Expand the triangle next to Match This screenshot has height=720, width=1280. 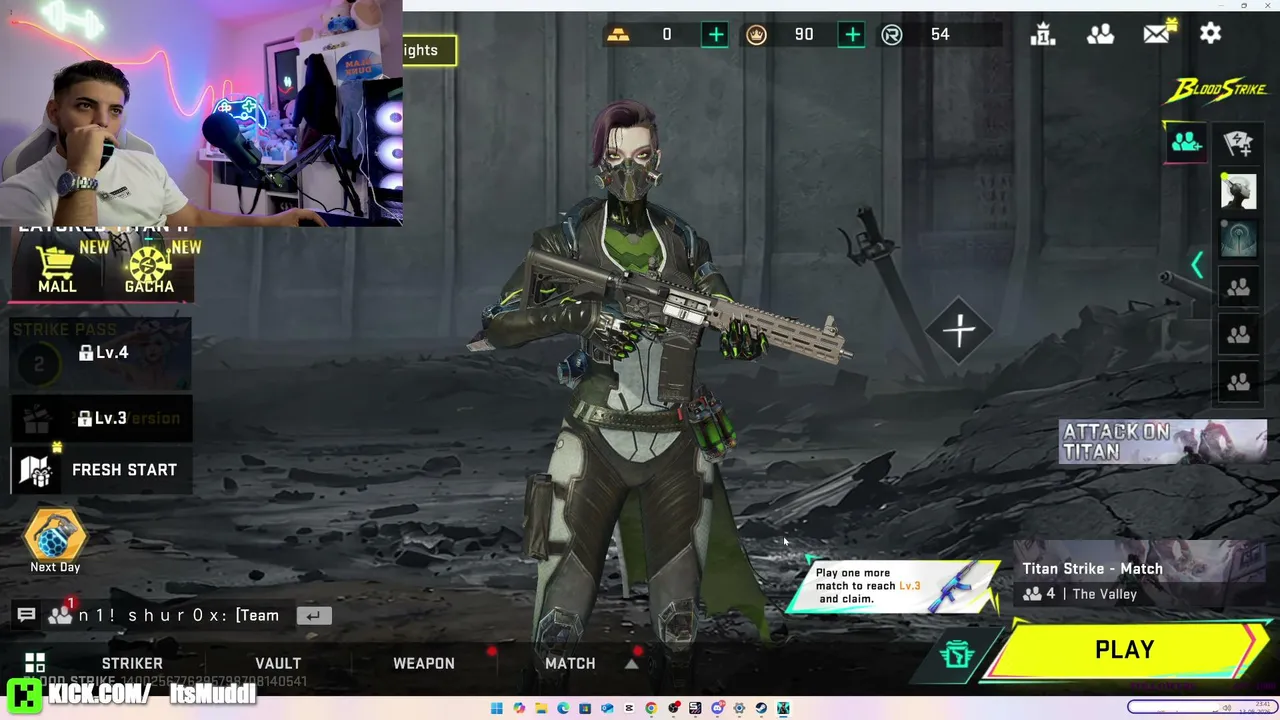[631, 664]
